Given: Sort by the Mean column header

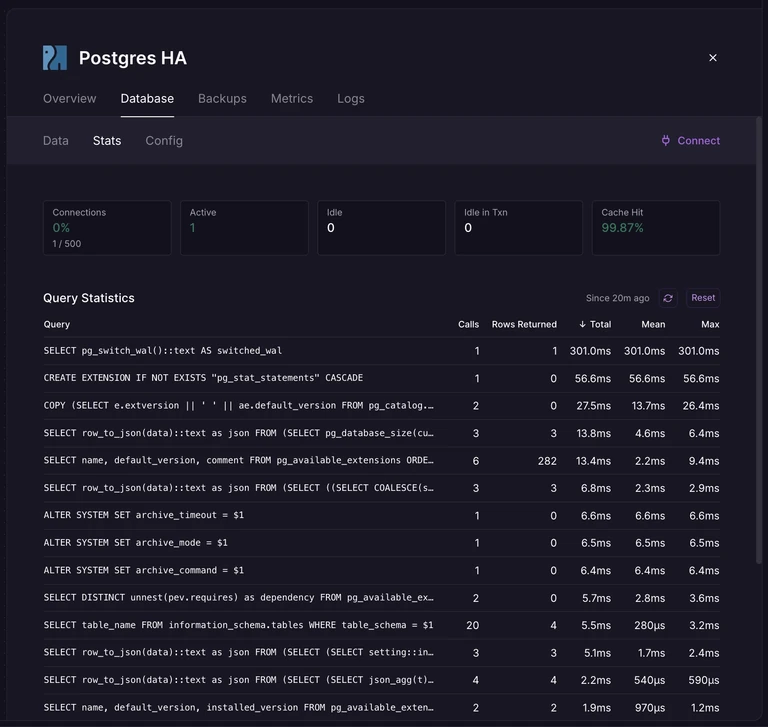Looking at the screenshot, I should pyautogui.click(x=653, y=324).
